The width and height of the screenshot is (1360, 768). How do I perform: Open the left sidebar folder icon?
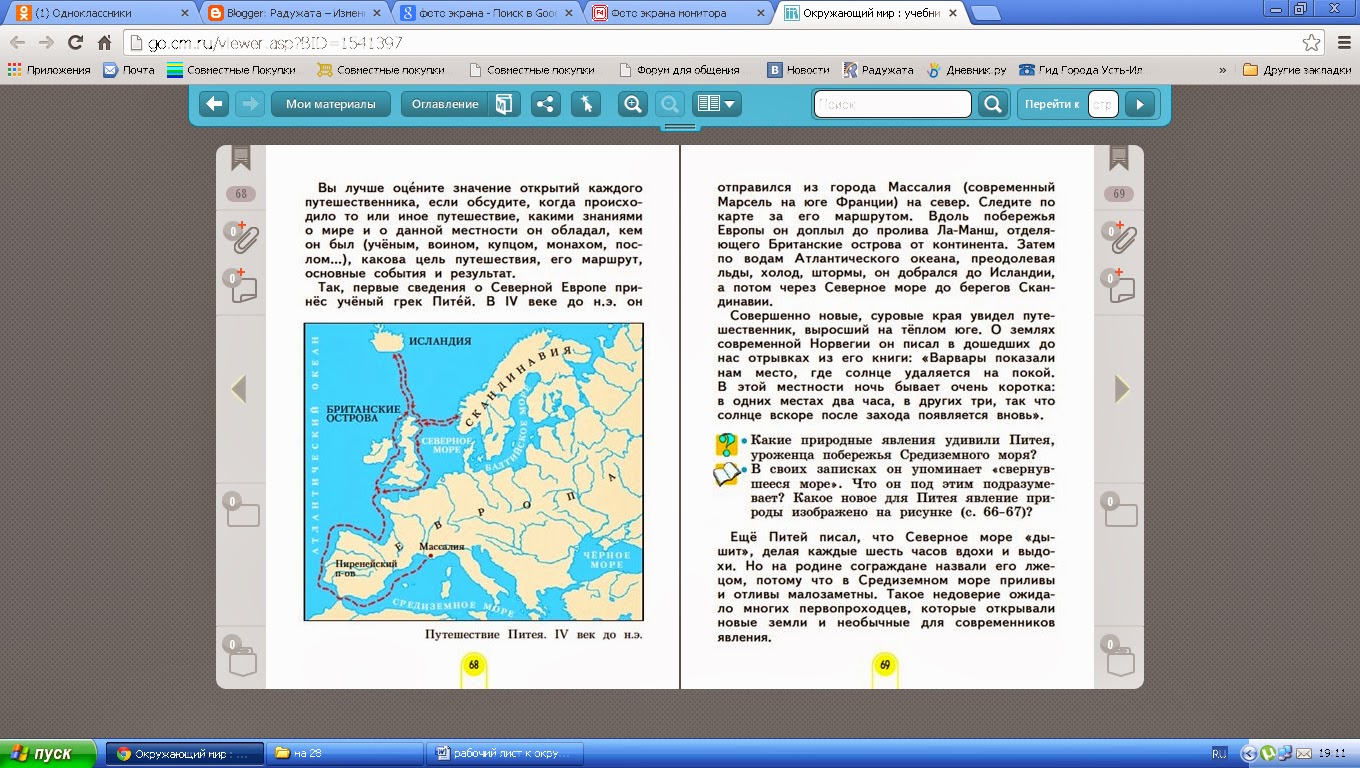click(241, 511)
